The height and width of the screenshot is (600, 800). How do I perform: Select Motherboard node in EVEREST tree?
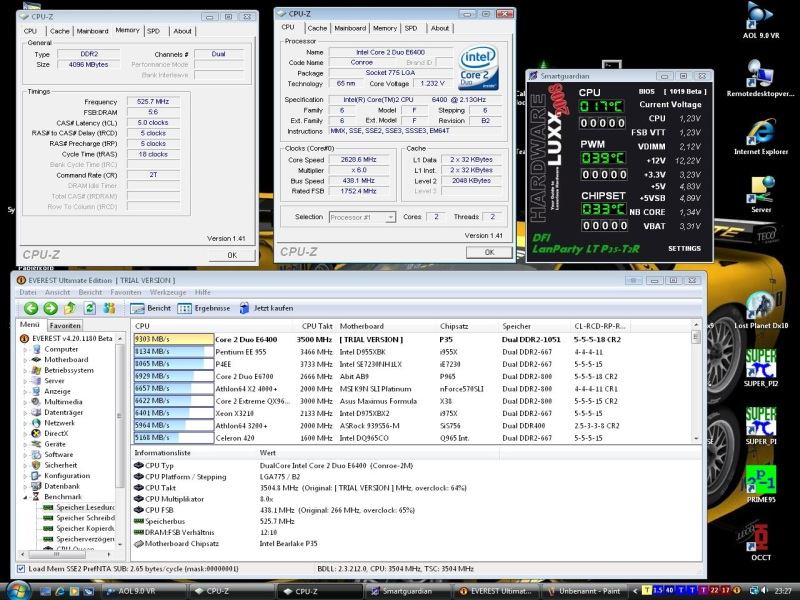point(66,360)
